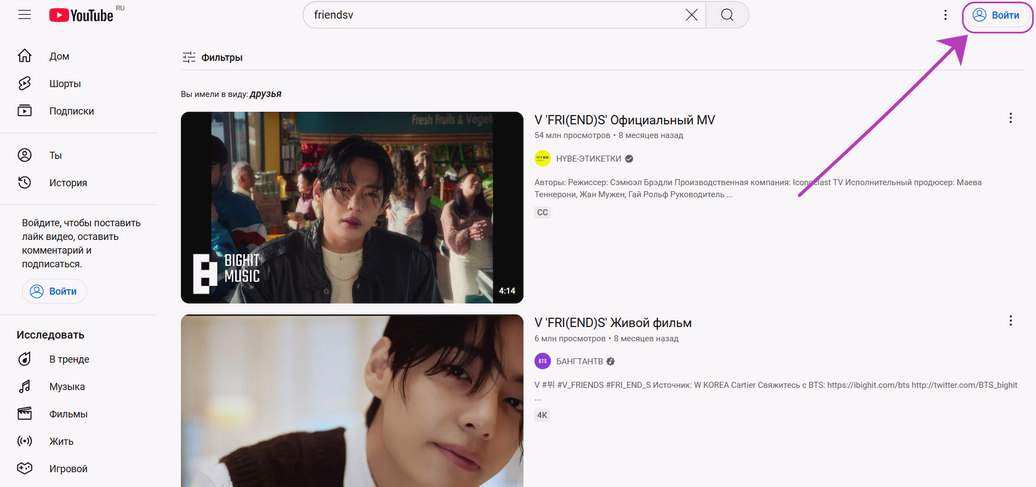The width and height of the screenshot is (1036, 487).
Task: Open История watch history
Action: point(68,183)
